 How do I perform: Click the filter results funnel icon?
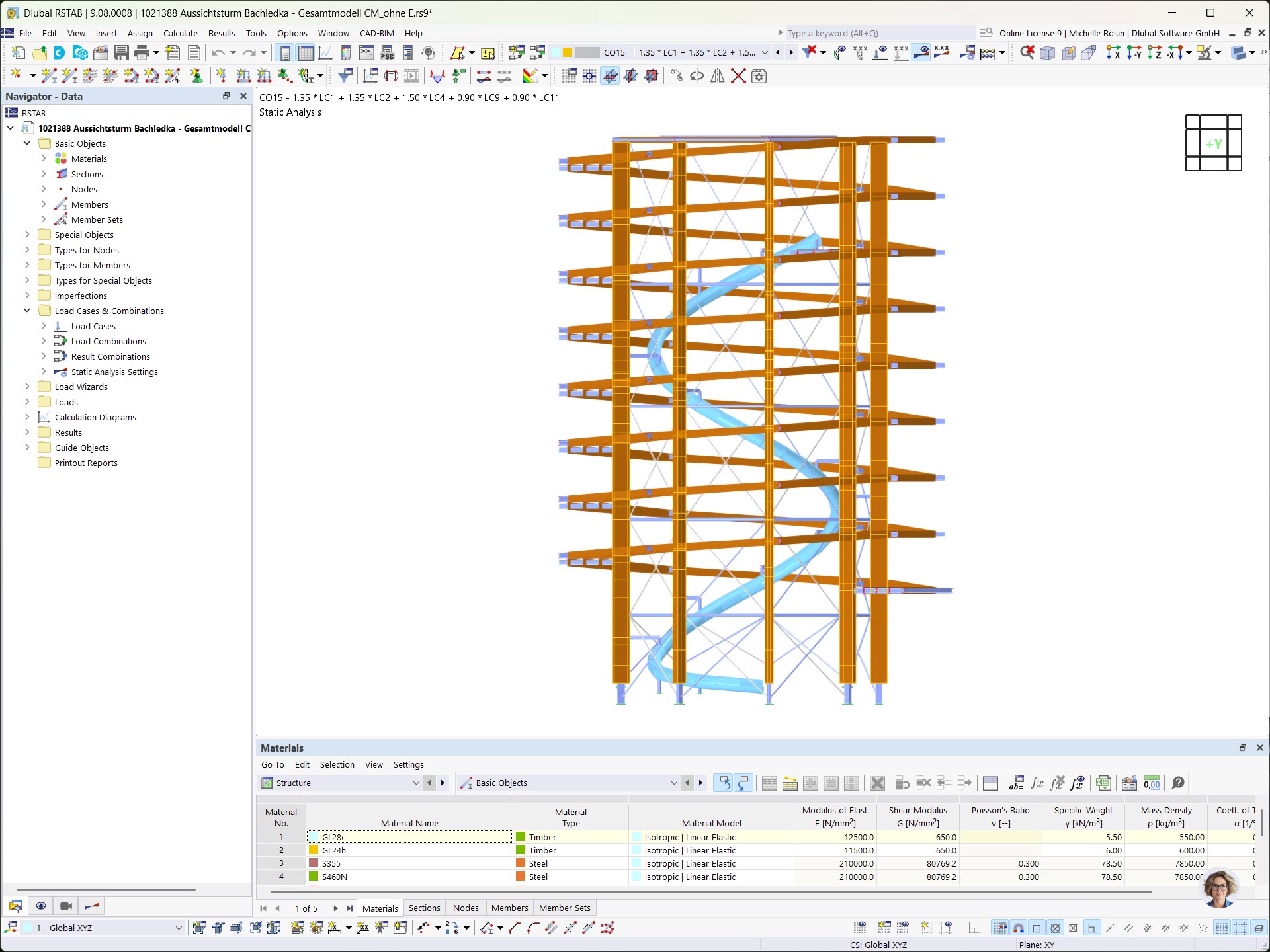[345, 76]
